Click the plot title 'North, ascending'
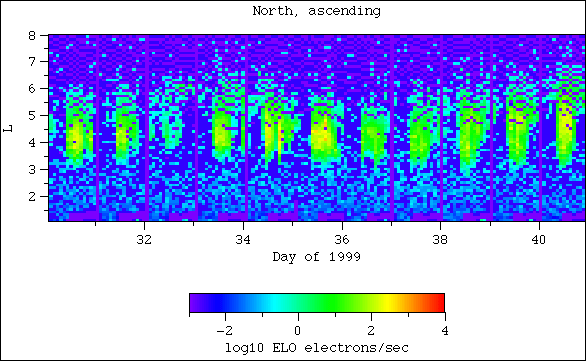This screenshot has height=361, width=586. coord(317,11)
